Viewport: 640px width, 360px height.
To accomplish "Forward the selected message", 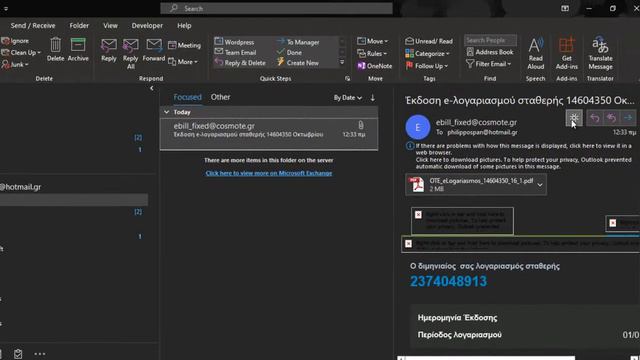I will pyautogui.click(x=154, y=50).
